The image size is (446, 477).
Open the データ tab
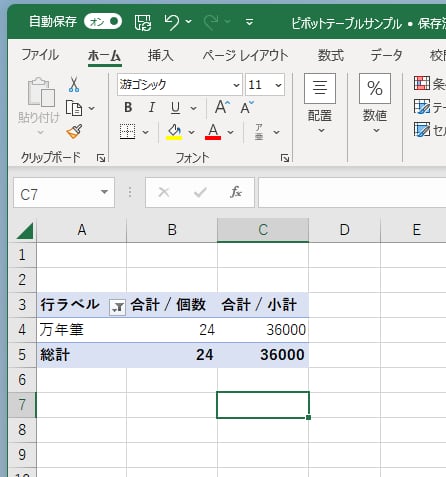coord(386,55)
